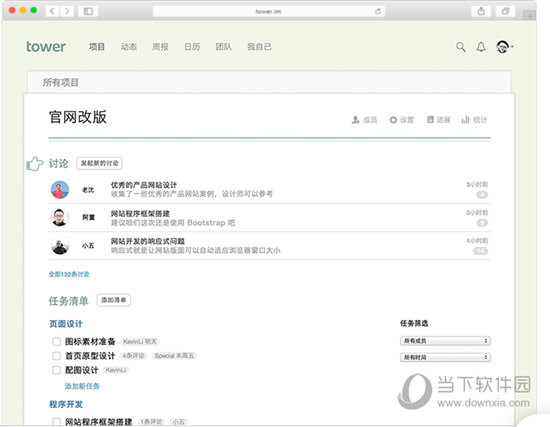Viewport: 550px width, 427px height.
Task: Check the 图标素材准备 task checkbox
Action: tap(56, 341)
